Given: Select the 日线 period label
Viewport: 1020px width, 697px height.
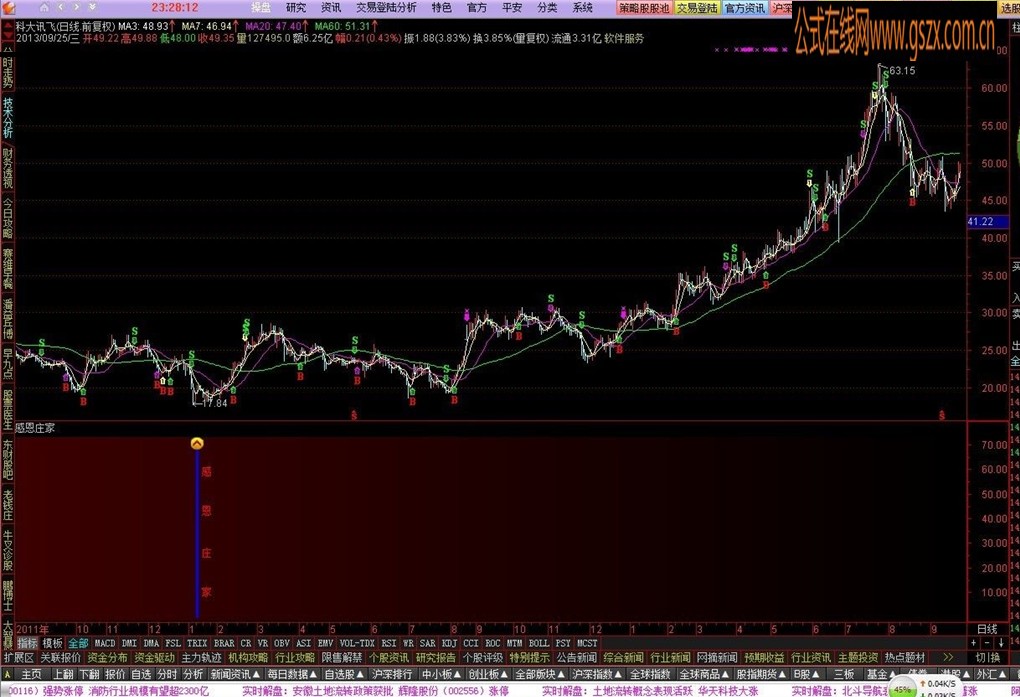Looking at the screenshot, I should point(987,629).
